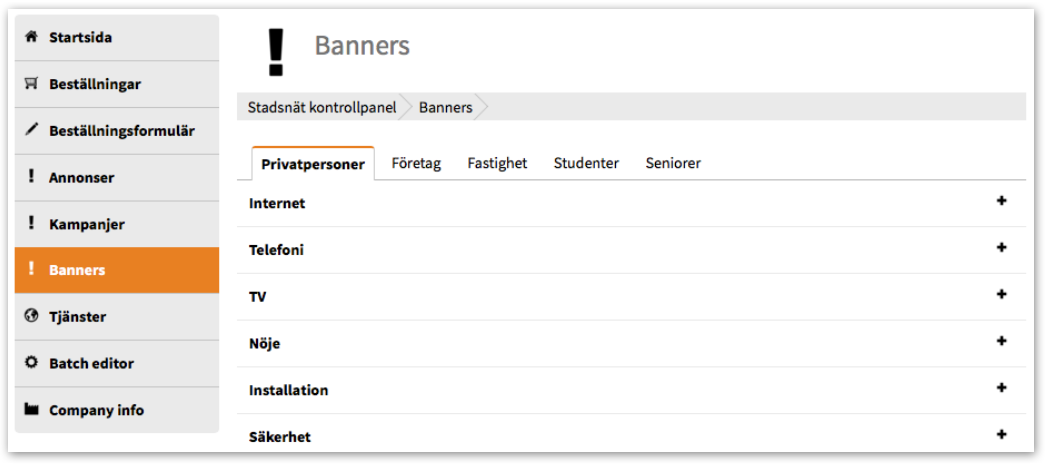Click the factory icon for Company info
1047x464 pixels.
tap(31, 409)
